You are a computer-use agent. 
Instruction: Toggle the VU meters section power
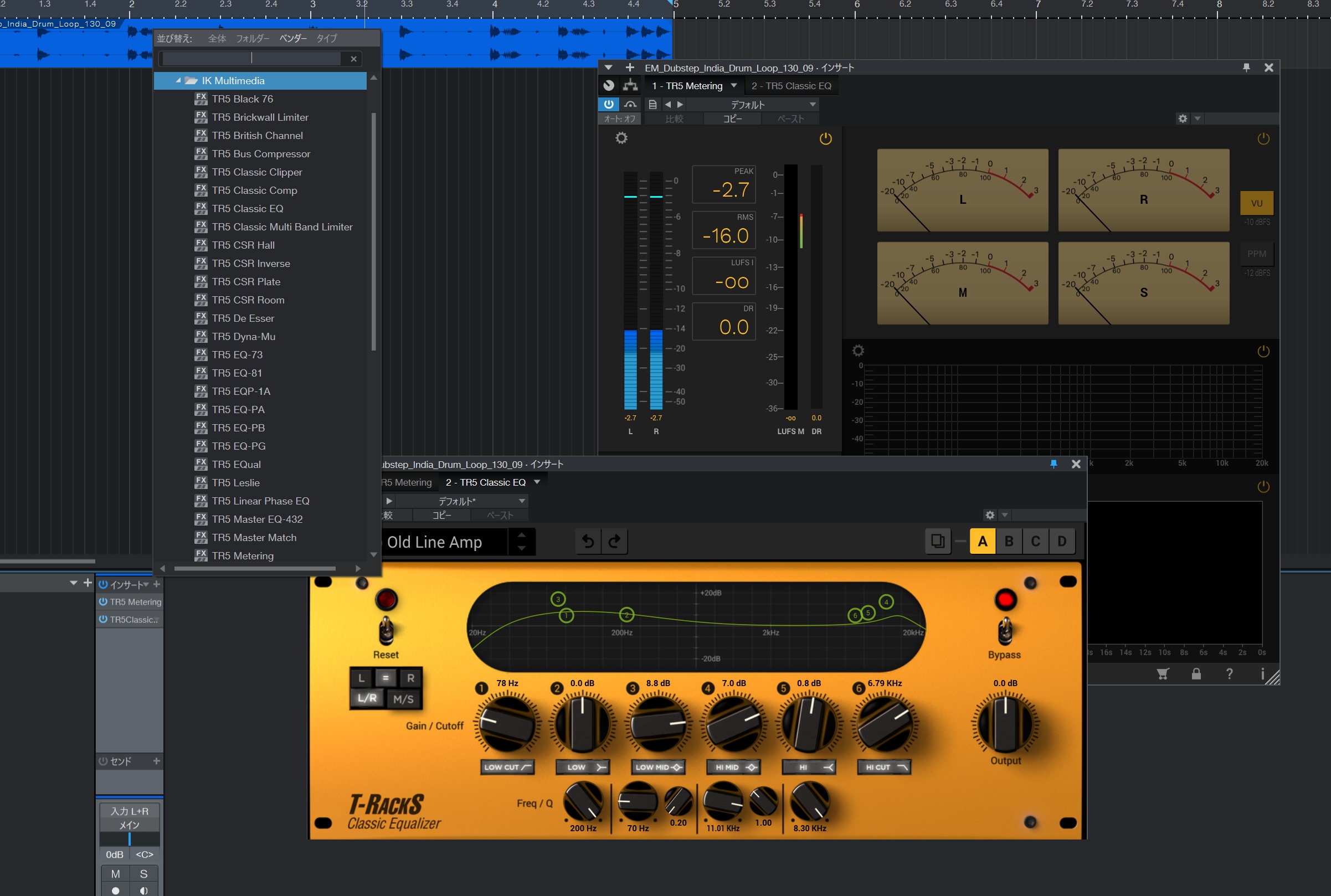point(1263,138)
